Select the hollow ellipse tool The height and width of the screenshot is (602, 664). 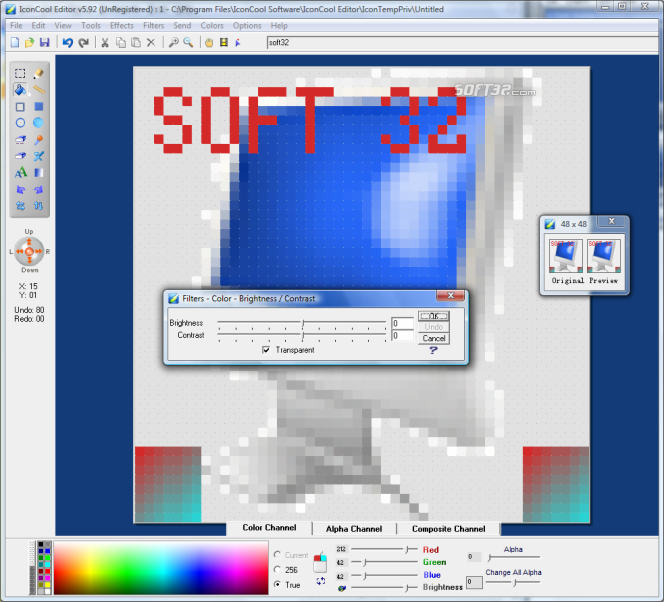(x=20, y=123)
